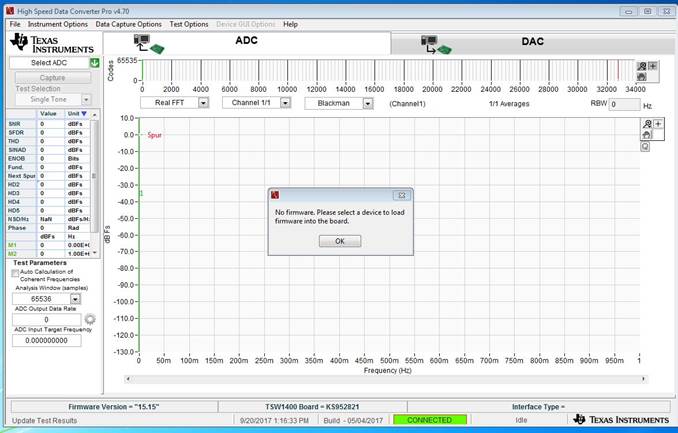The image size is (678, 433).
Task: Select zoom tool on FFT graph palette
Action: 647,124
